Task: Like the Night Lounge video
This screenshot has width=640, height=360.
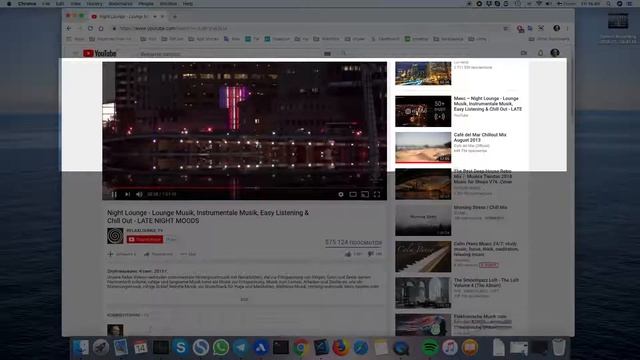Action: (x=348, y=254)
